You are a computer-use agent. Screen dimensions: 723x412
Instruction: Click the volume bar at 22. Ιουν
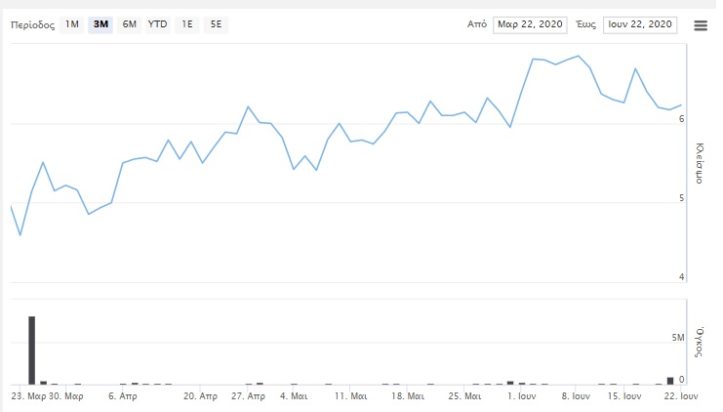coord(670,380)
